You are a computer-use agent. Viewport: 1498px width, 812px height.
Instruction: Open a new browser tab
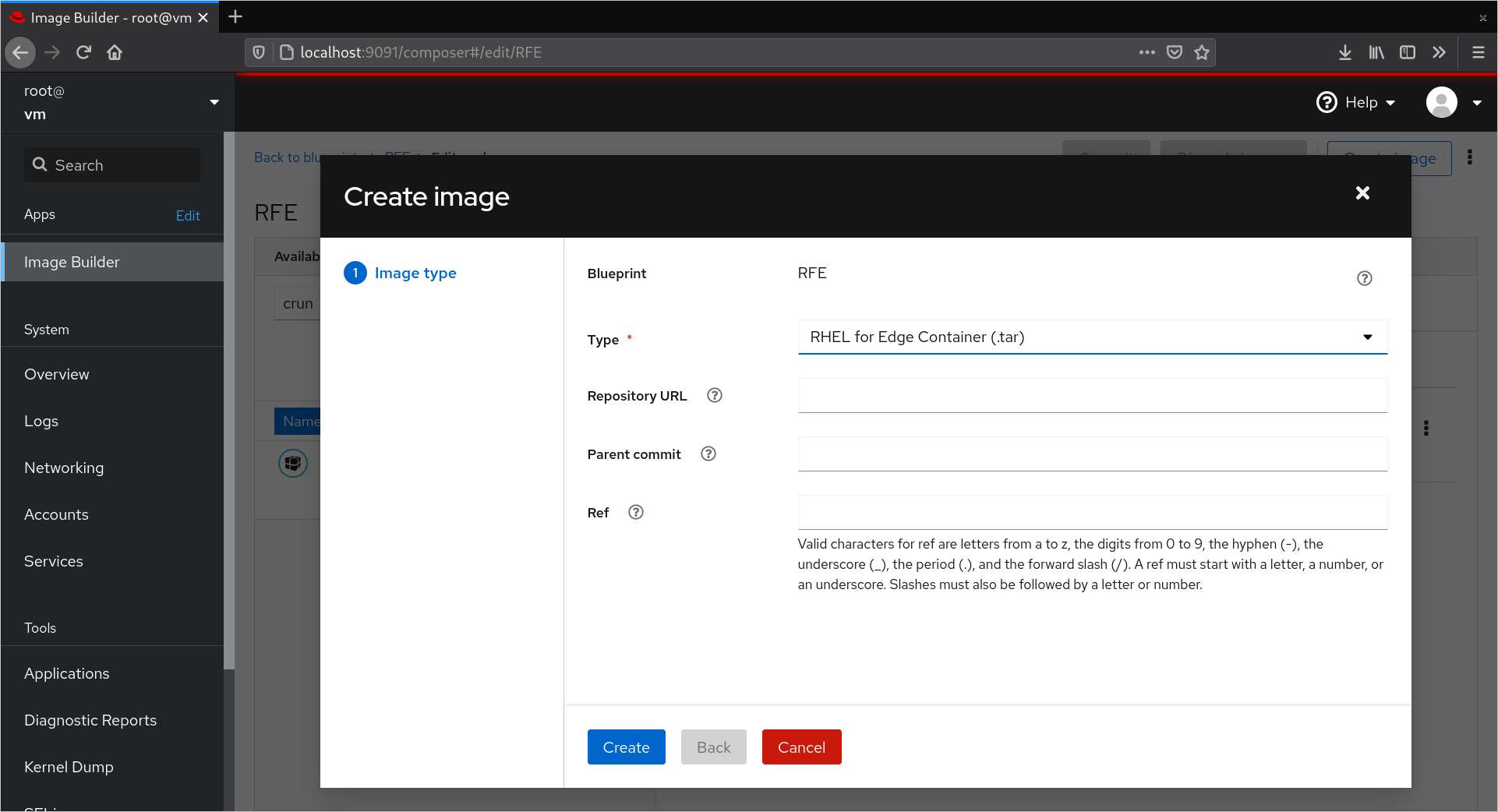[x=235, y=16]
